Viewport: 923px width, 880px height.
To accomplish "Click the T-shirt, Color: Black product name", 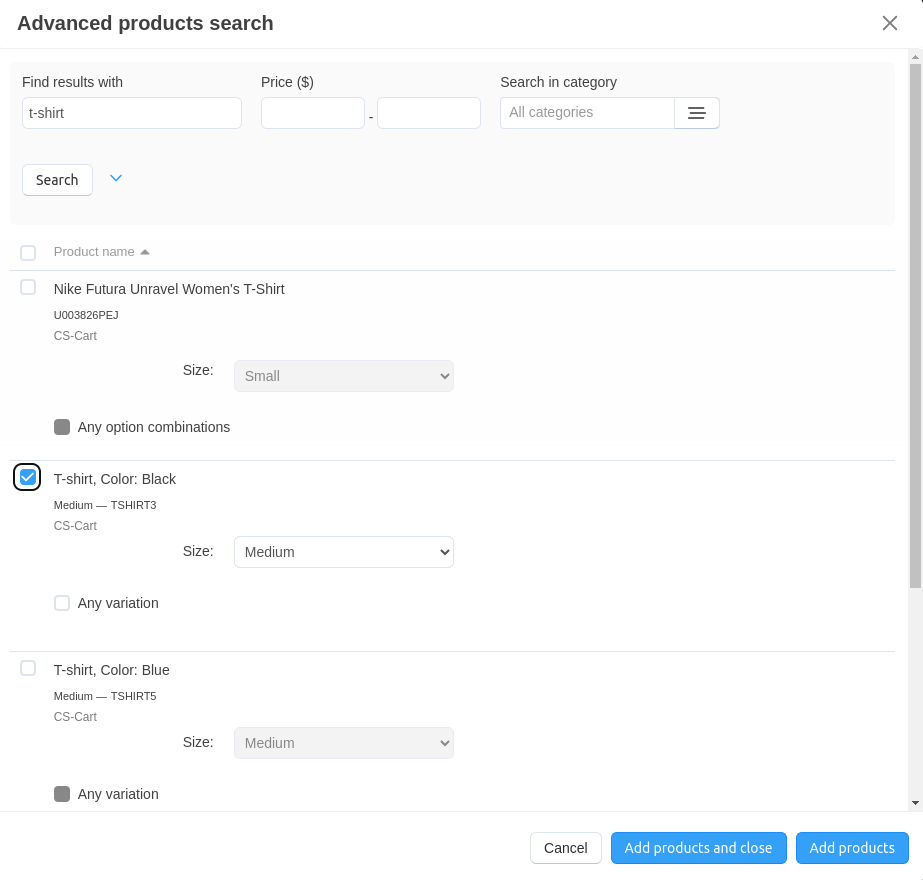I will [115, 479].
